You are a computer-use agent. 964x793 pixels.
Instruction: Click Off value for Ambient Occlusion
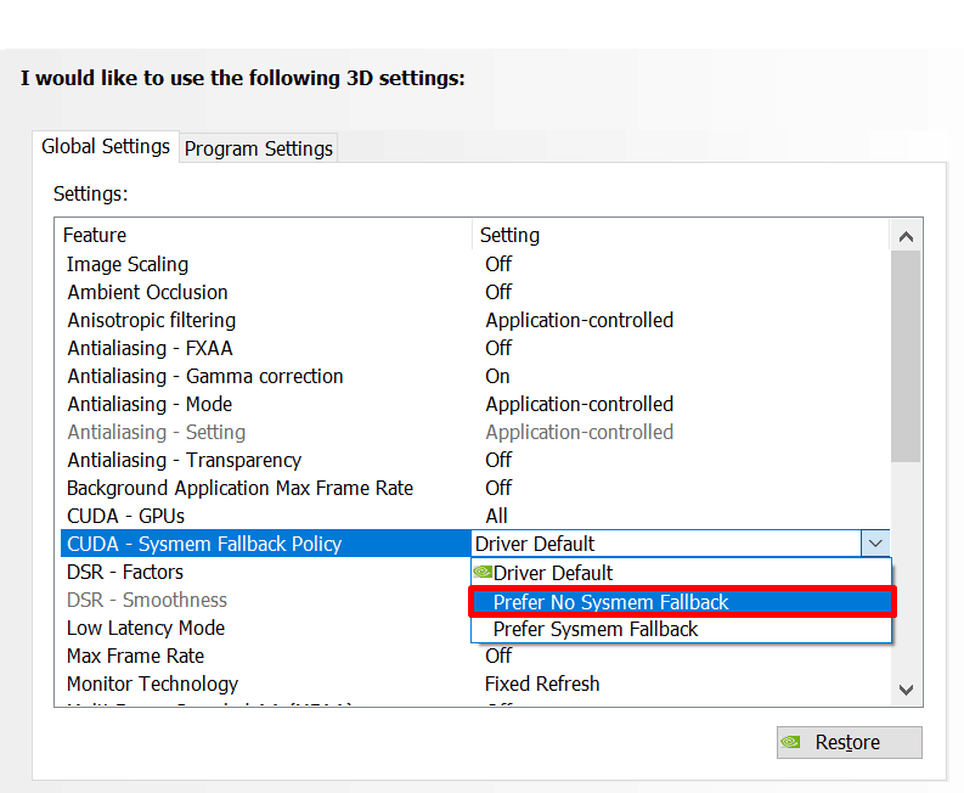pyautogui.click(x=498, y=292)
